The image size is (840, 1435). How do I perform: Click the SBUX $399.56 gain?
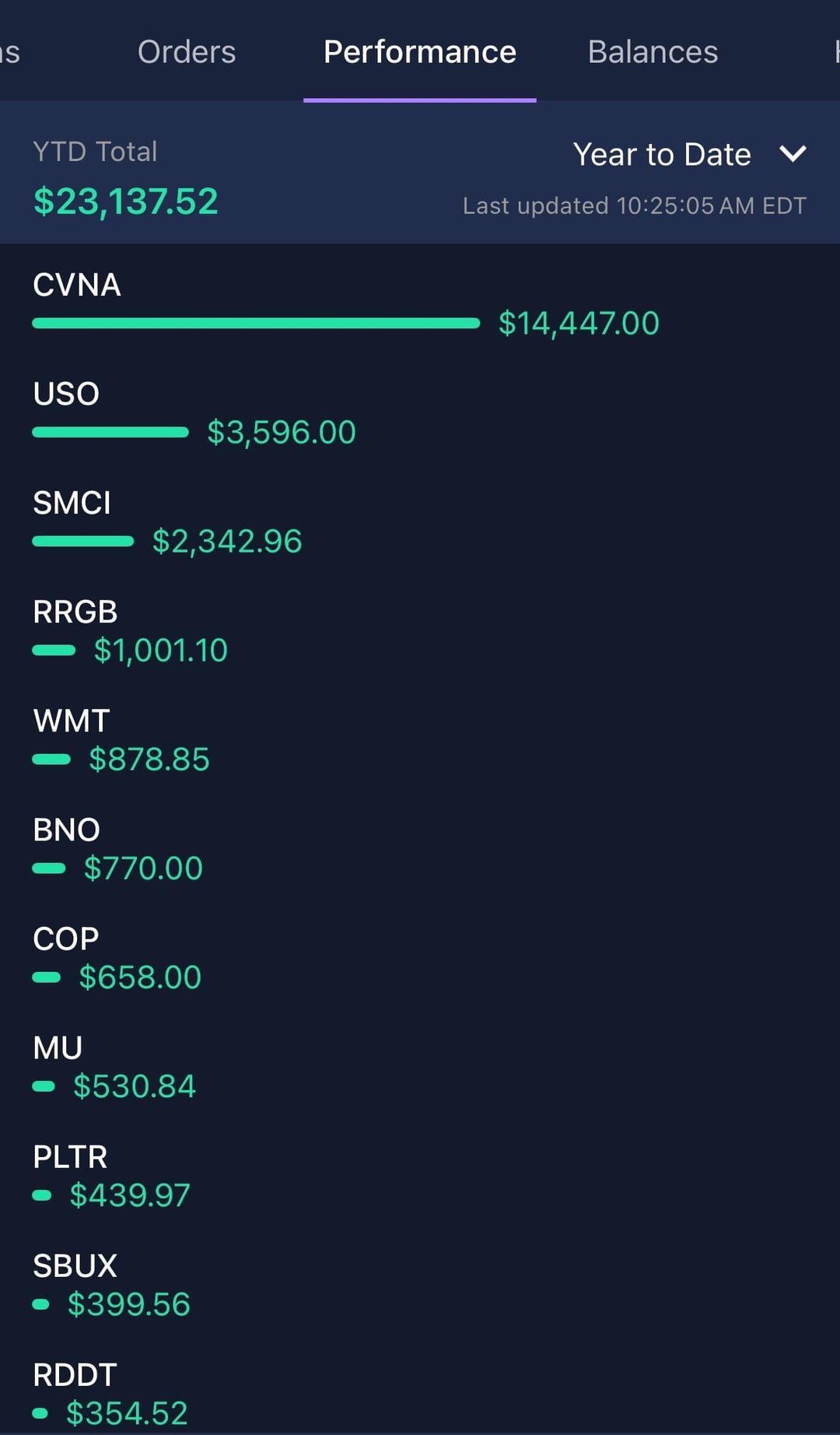tap(129, 1304)
